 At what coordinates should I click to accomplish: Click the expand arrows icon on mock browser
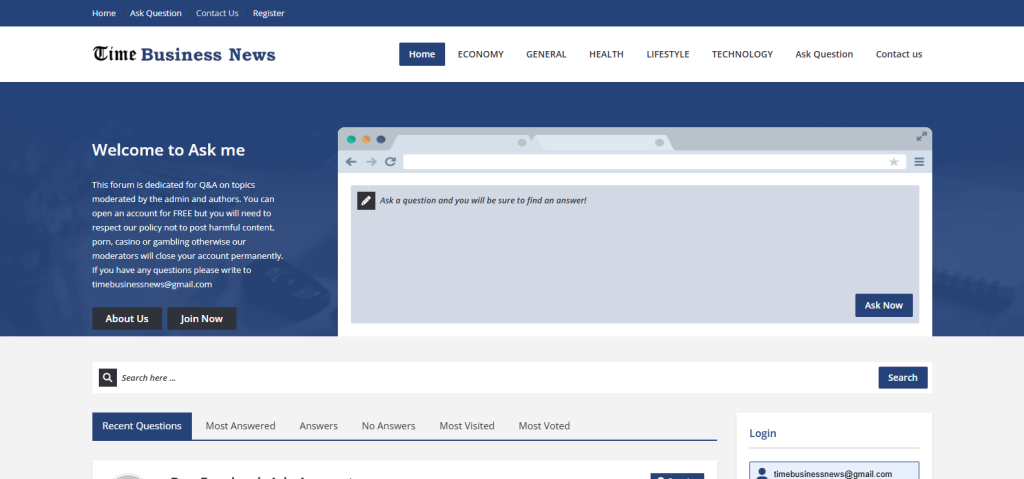(x=921, y=136)
